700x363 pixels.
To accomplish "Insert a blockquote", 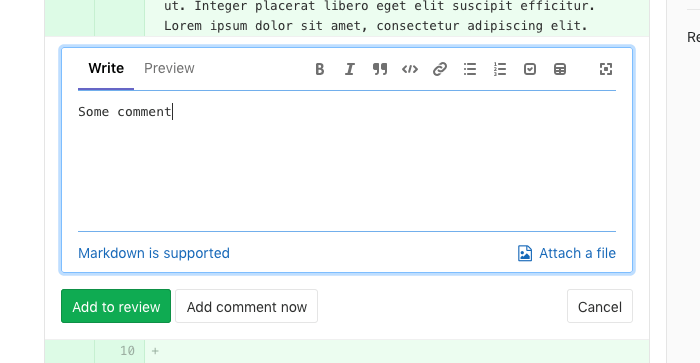I will tap(380, 69).
